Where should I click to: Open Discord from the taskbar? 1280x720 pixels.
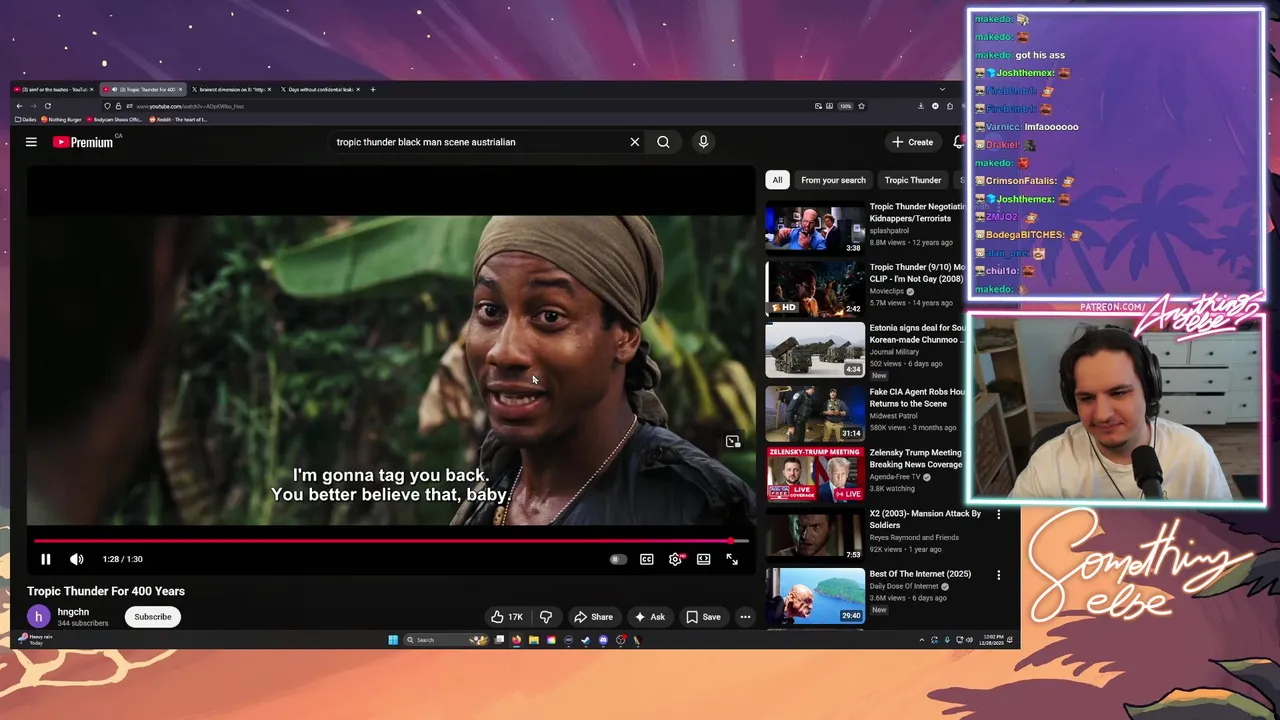coord(603,640)
